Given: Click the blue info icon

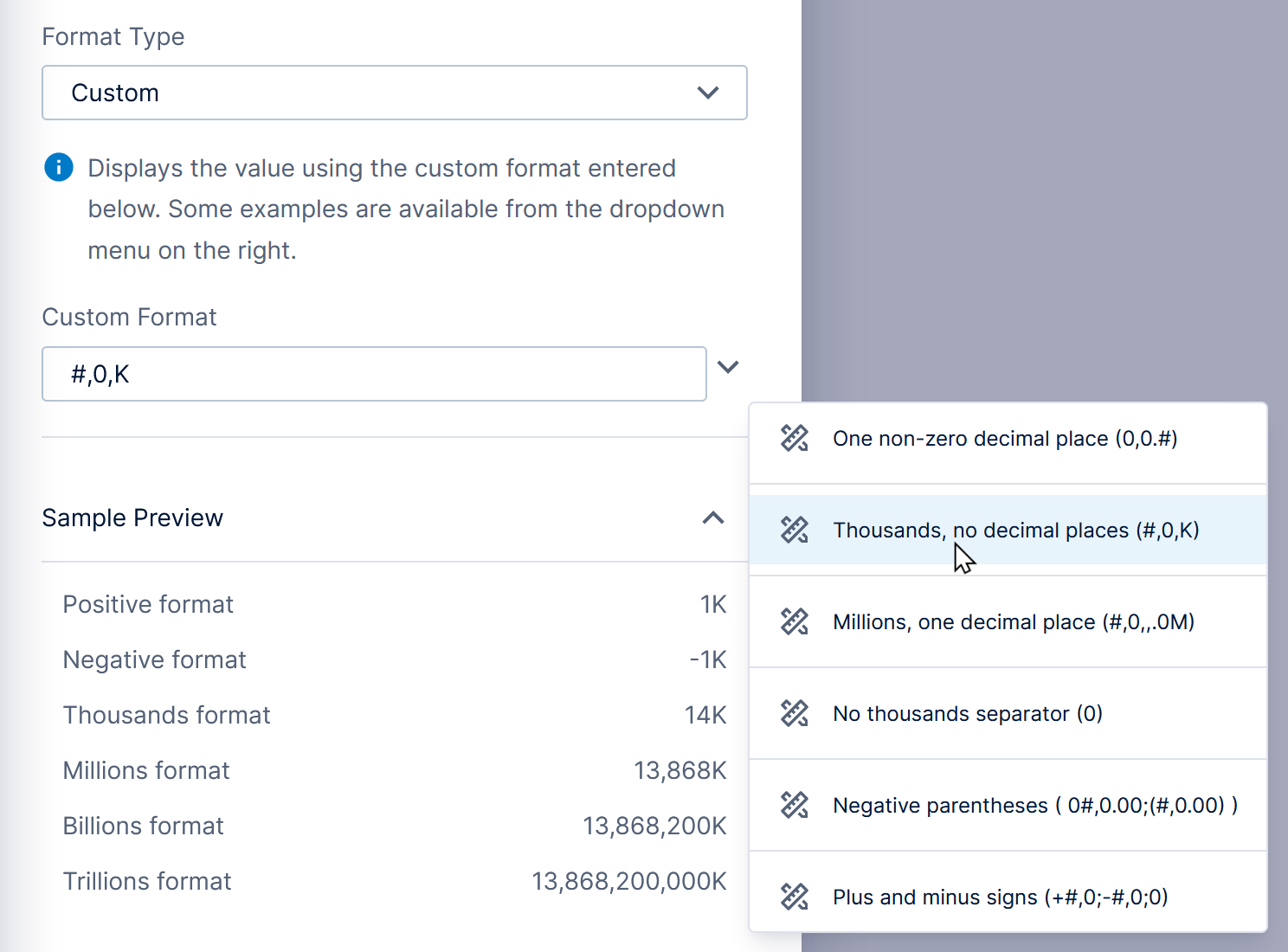Looking at the screenshot, I should (59, 168).
